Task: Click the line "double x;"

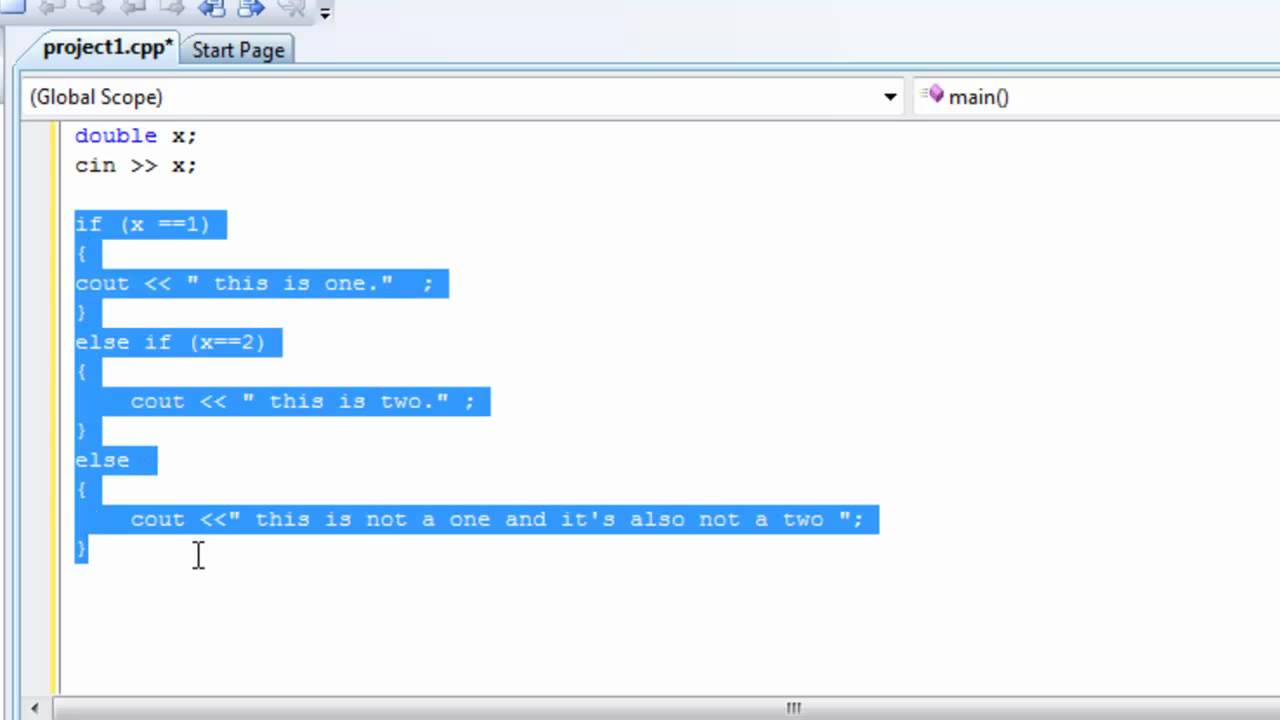Action: pos(136,136)
